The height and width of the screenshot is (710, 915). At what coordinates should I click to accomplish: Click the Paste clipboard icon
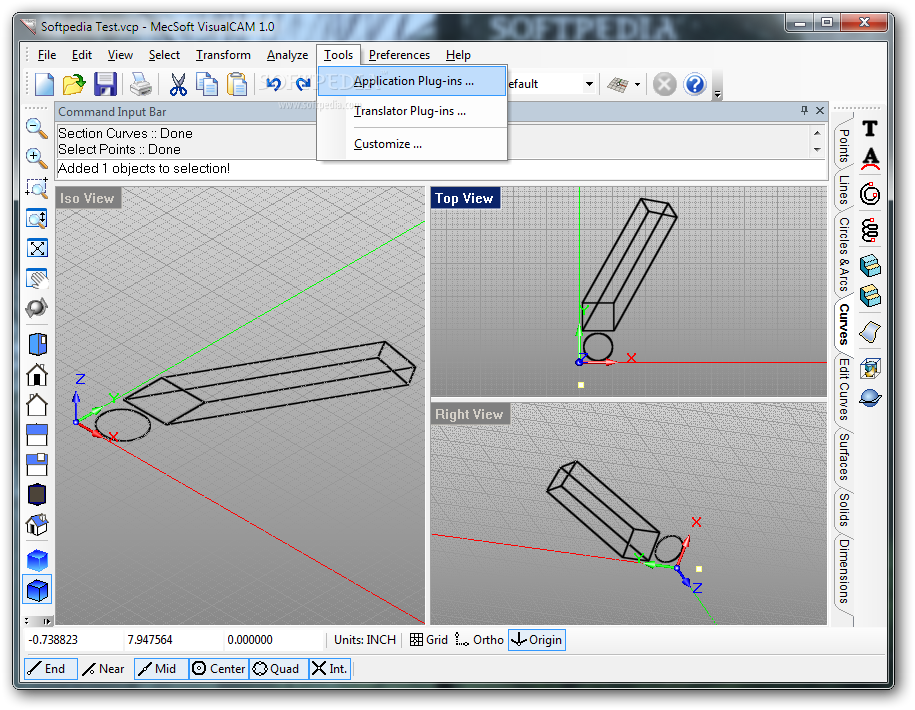point(237,84)
